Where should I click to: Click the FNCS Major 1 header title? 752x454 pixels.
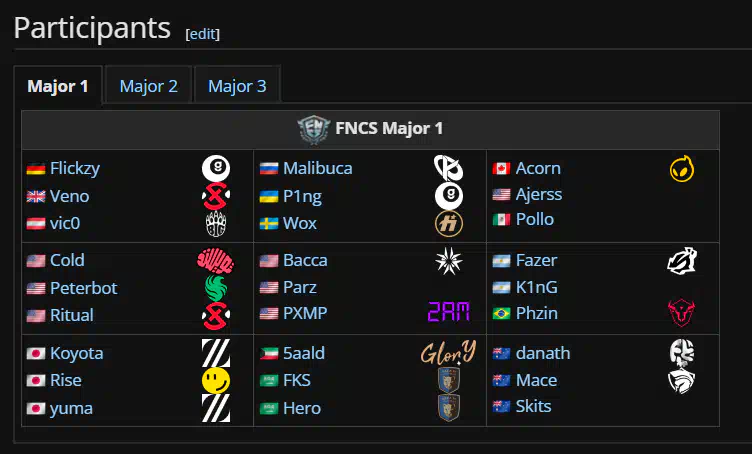tap(389, 128)
